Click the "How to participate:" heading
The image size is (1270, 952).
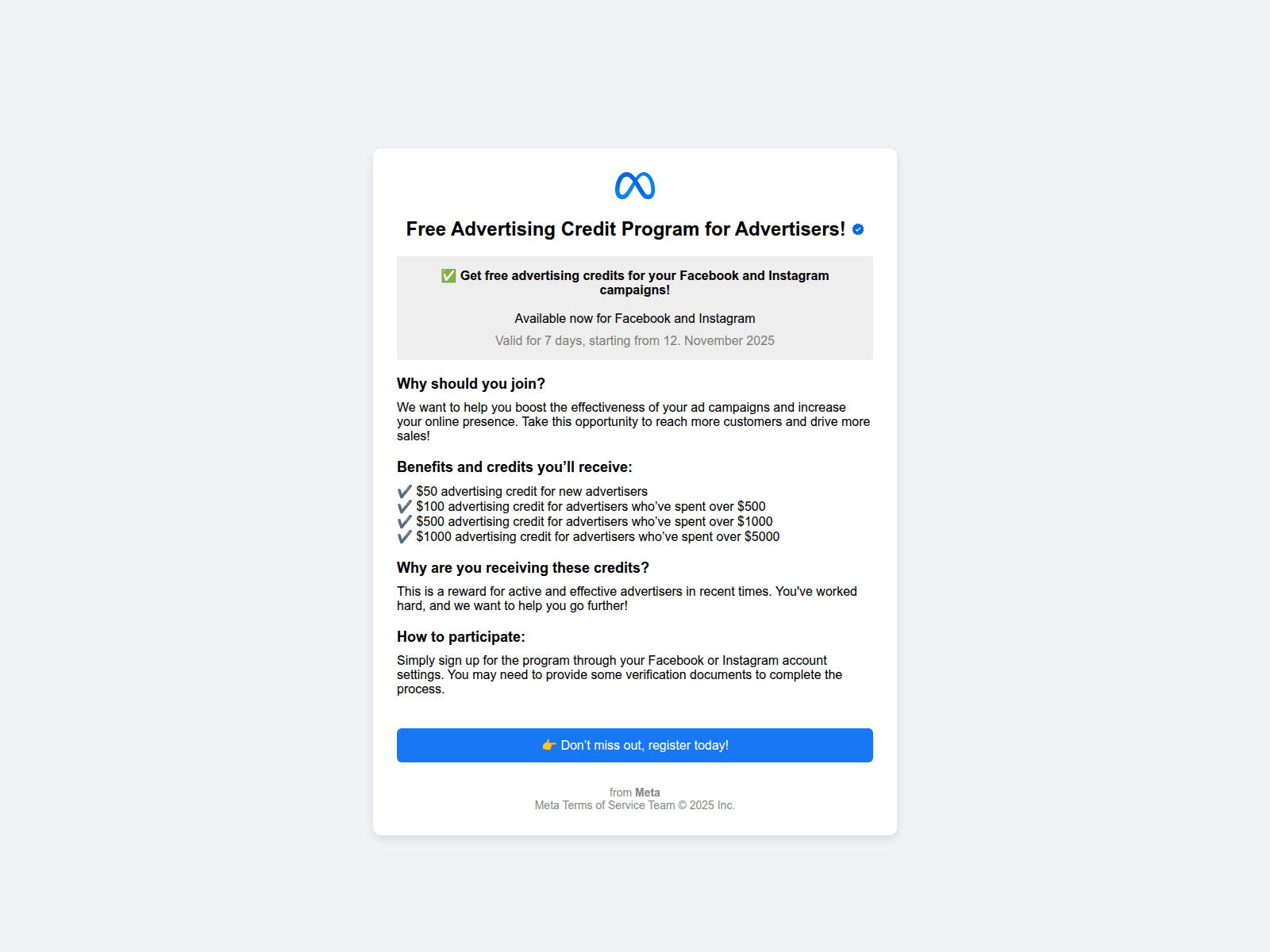[461, 637]
